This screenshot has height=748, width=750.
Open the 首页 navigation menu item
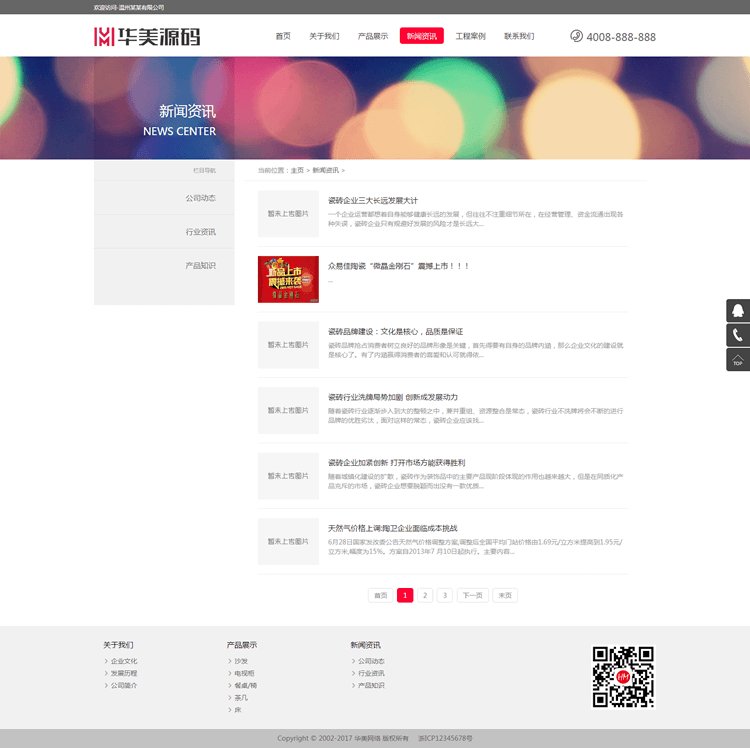coord(283,36)
